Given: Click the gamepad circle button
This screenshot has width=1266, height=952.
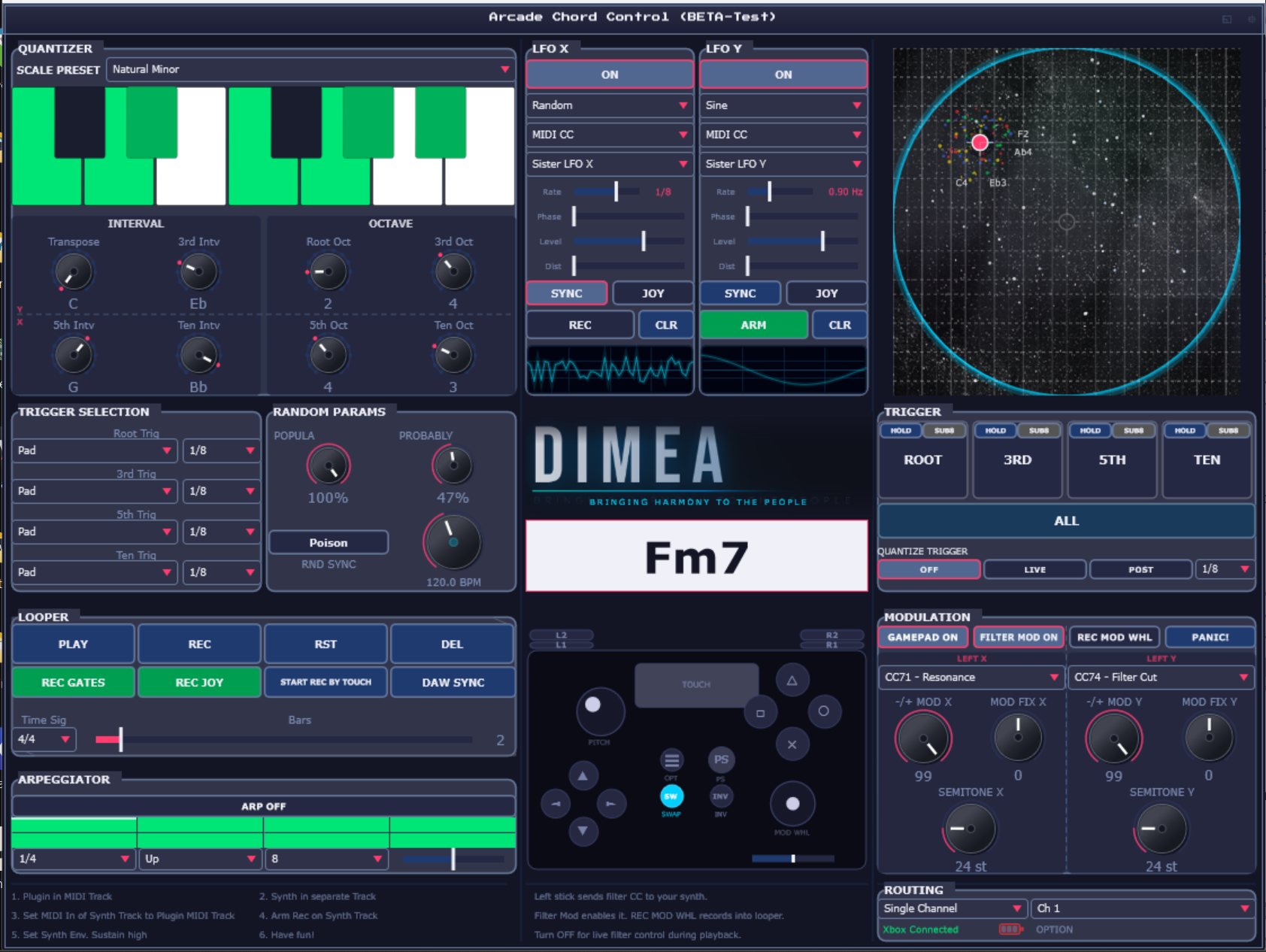Looking at the screenshot, I should tap(824, 711).
